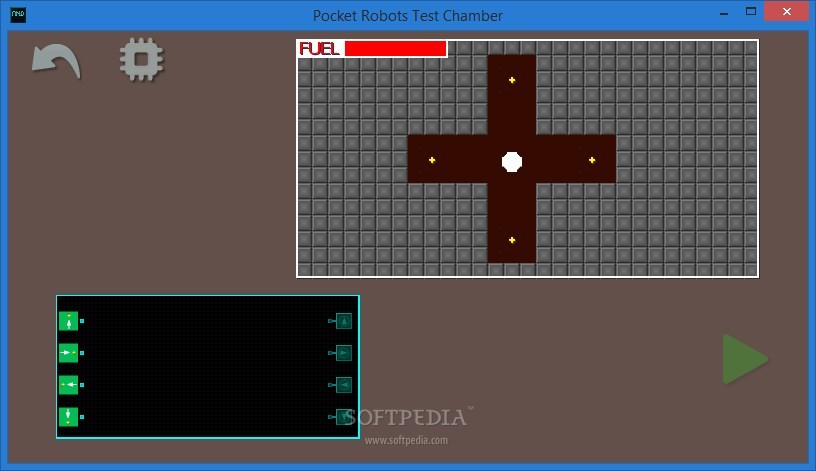Click the output pin of the left-arrow sensor
The width and height of the screenshot is (816, 471).
(x=82, y=385)
